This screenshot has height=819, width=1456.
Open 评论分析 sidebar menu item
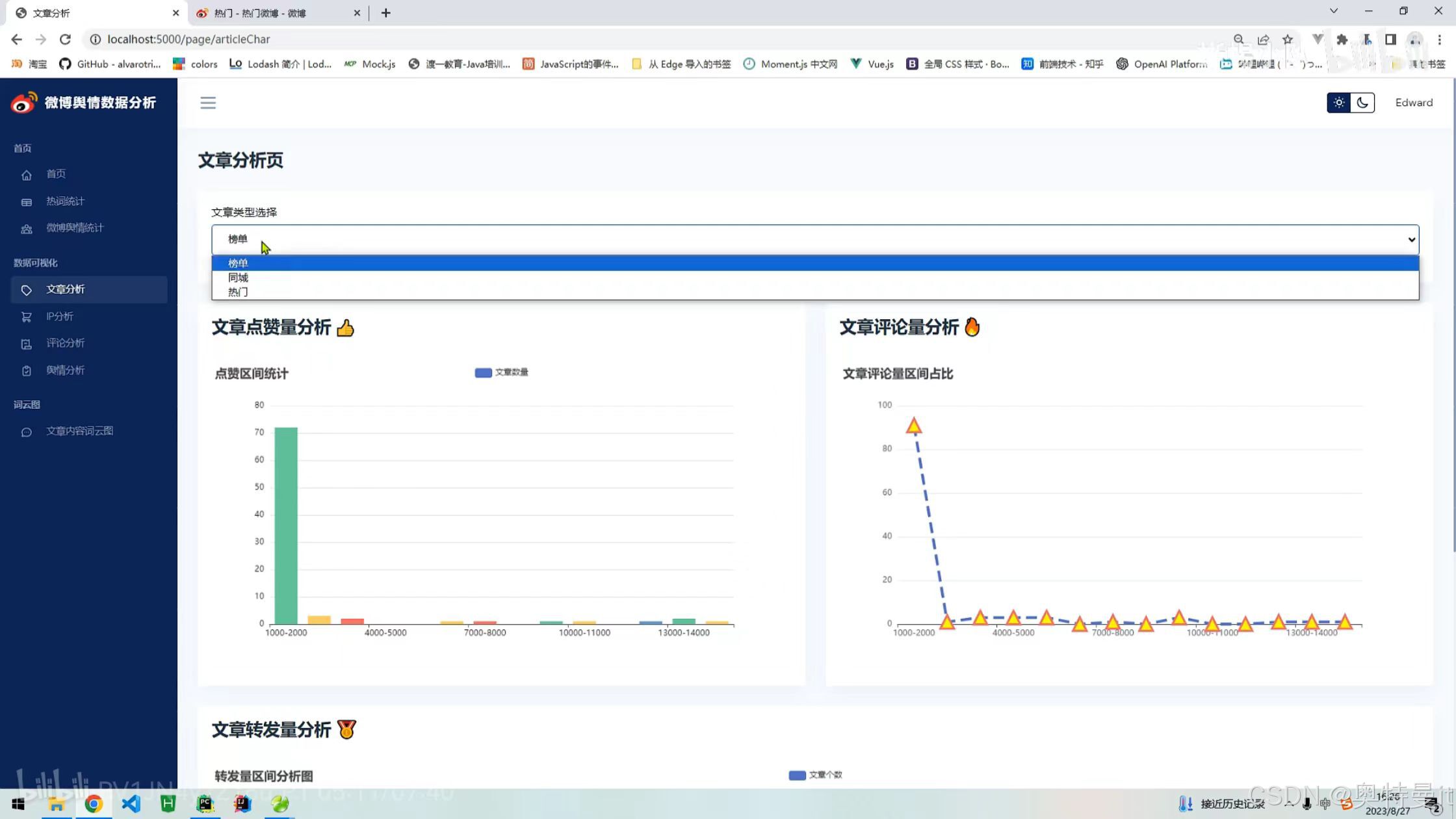coord(65,343)
